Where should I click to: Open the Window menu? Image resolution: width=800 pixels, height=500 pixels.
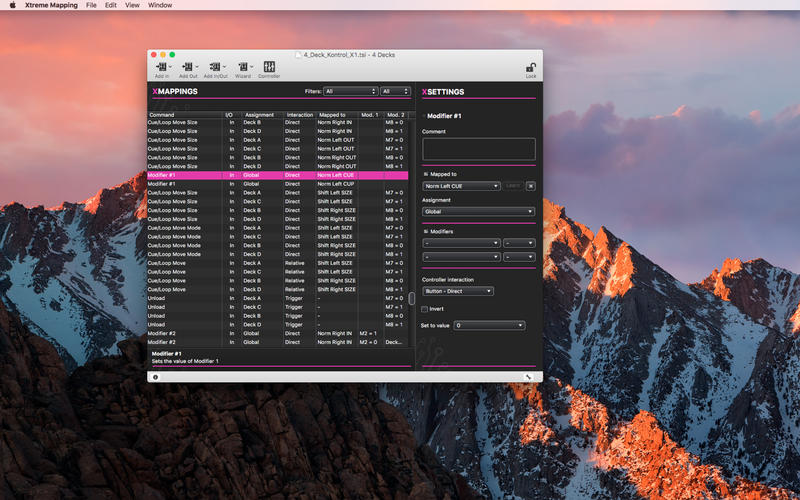(160, 5)
